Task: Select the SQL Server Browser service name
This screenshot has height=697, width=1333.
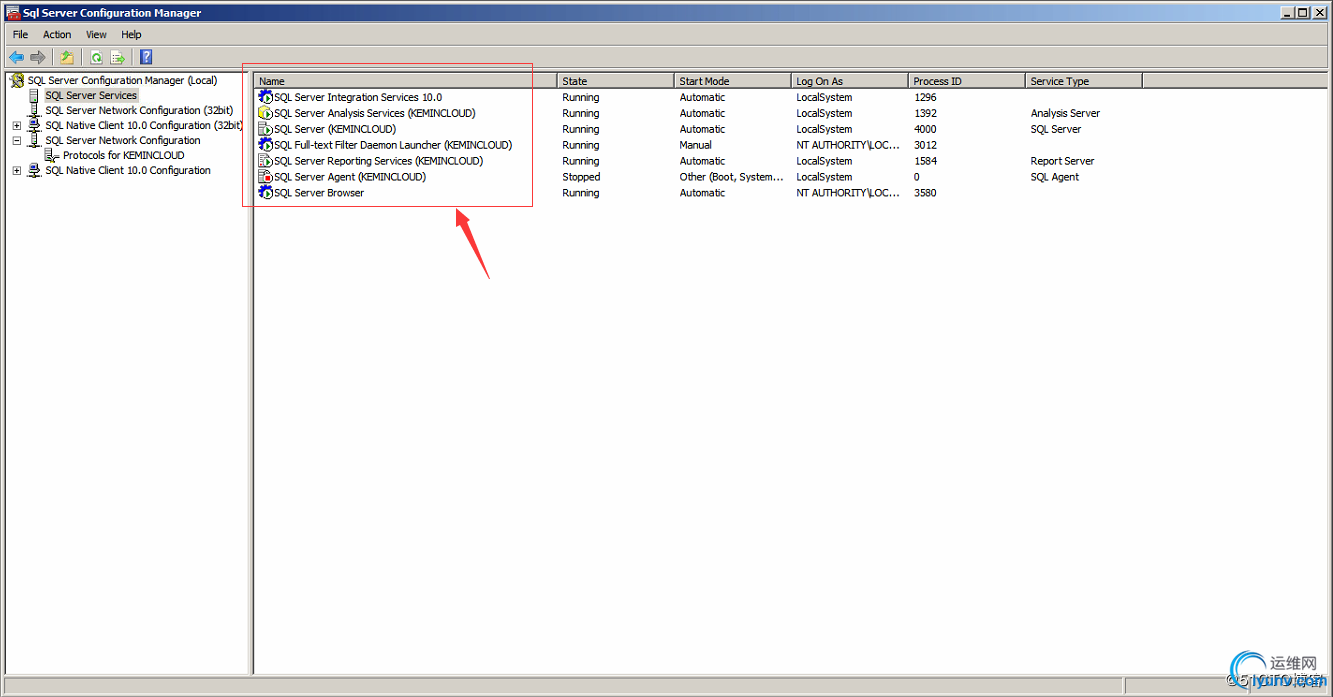Action: [x=319, y=193]
